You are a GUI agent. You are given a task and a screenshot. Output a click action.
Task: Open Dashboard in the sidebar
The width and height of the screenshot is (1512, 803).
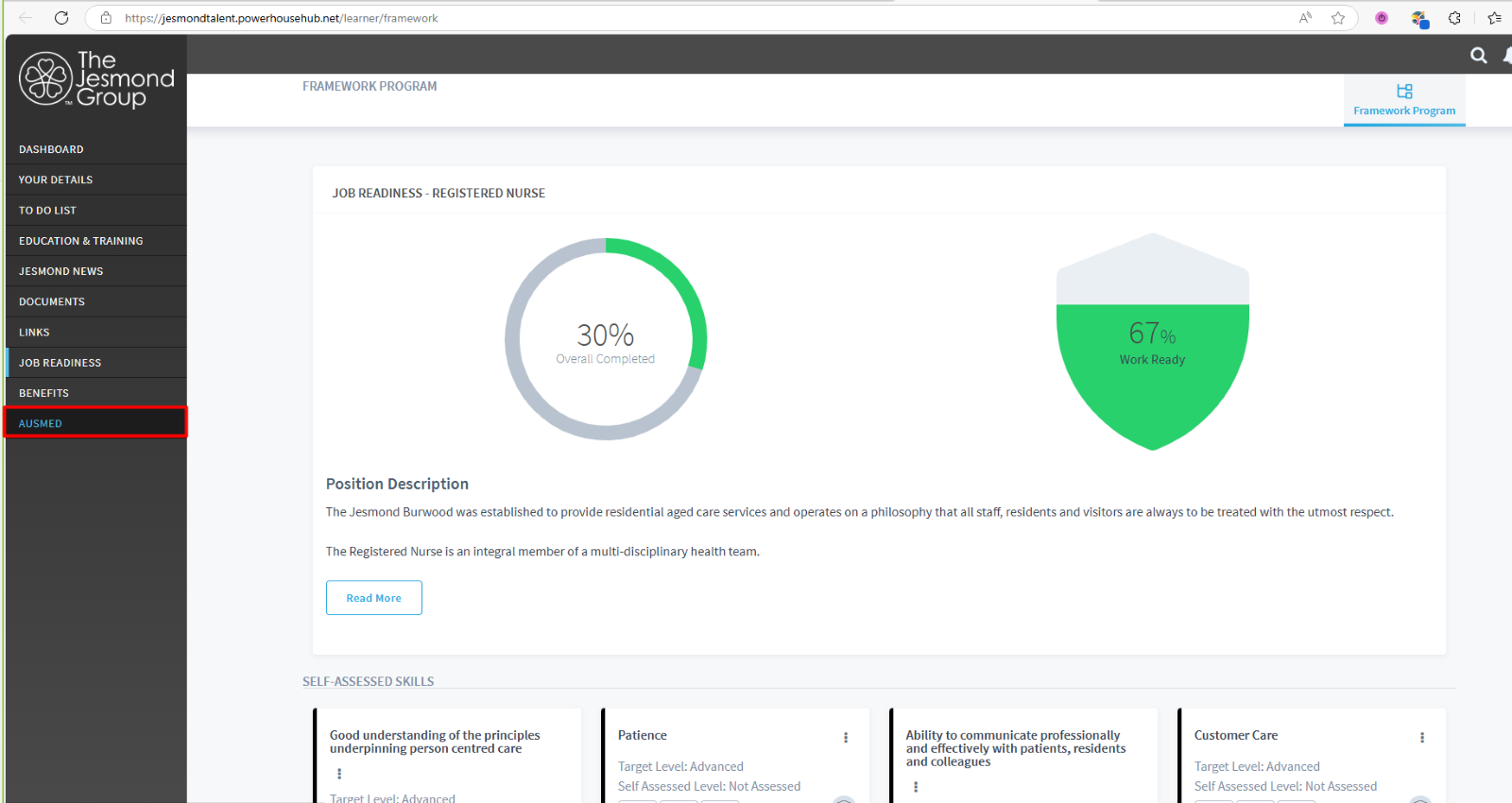pos(95,149)
